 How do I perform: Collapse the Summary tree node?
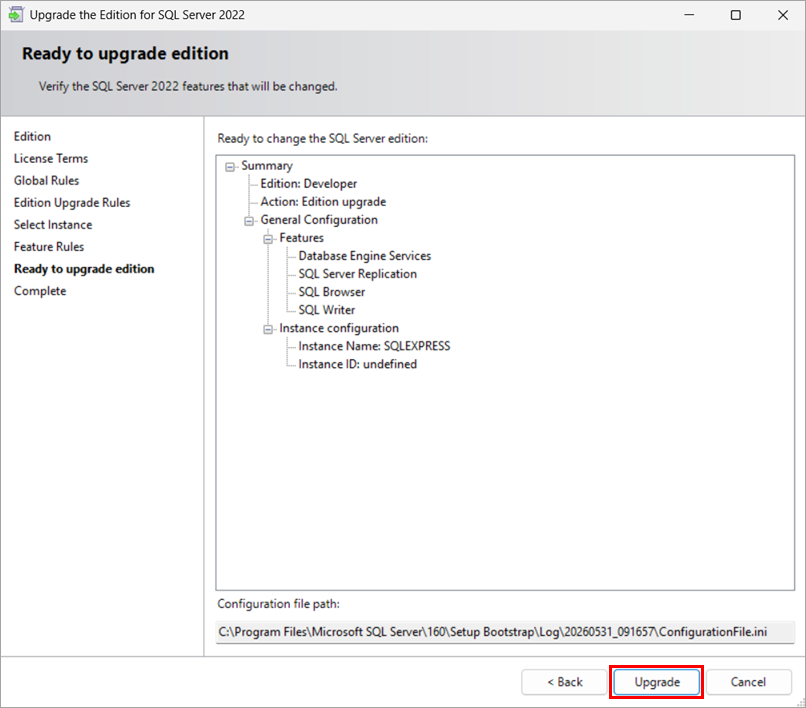[230, 167]
